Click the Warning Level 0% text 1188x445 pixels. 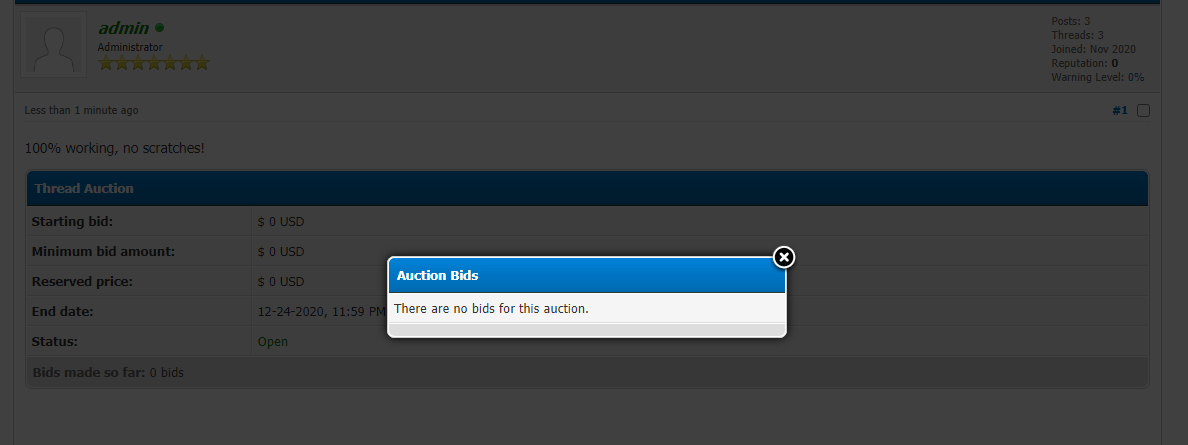[1097, 77]
